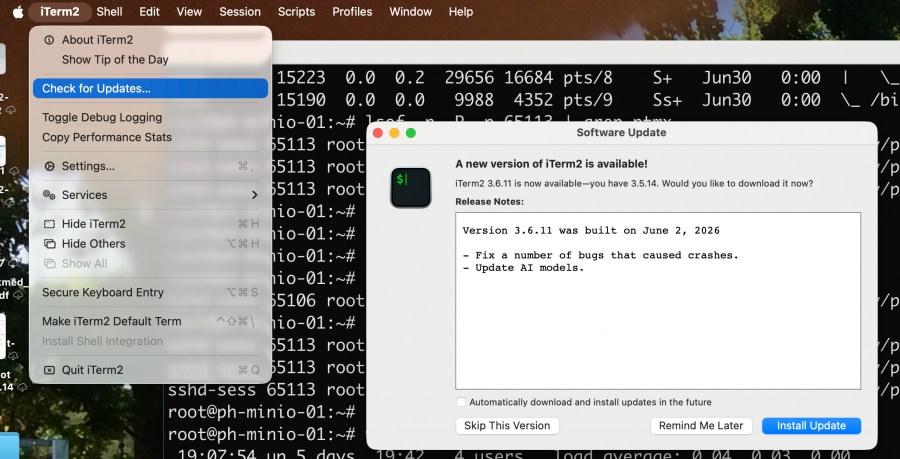Open the Scripts menu
900x459 pixels.
pyautogui.click(x=296, y=11)
